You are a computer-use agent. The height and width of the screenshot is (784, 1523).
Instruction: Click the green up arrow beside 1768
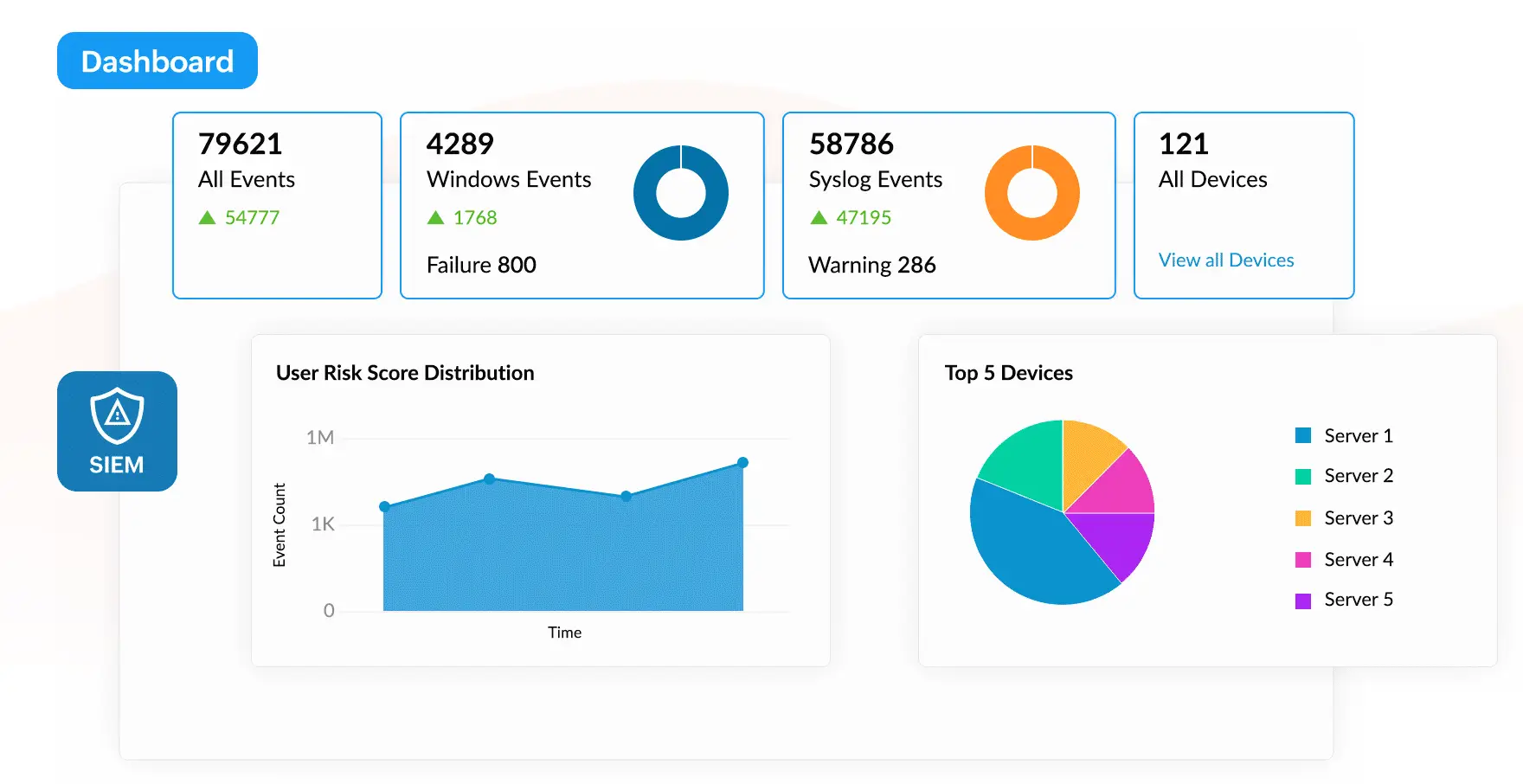(435, 217)
